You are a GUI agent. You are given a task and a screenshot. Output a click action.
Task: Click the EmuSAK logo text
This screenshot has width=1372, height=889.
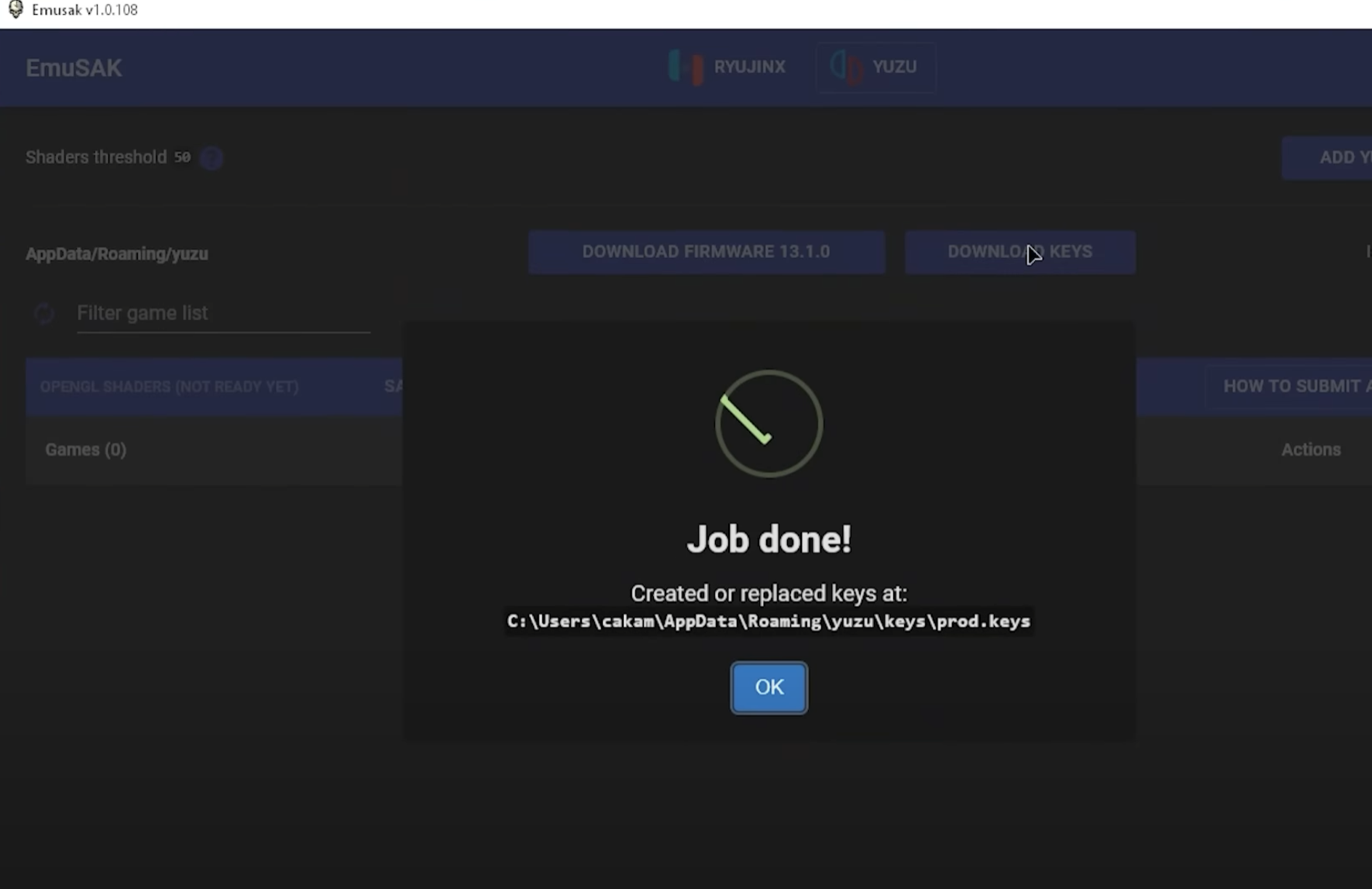click(74, 68)
